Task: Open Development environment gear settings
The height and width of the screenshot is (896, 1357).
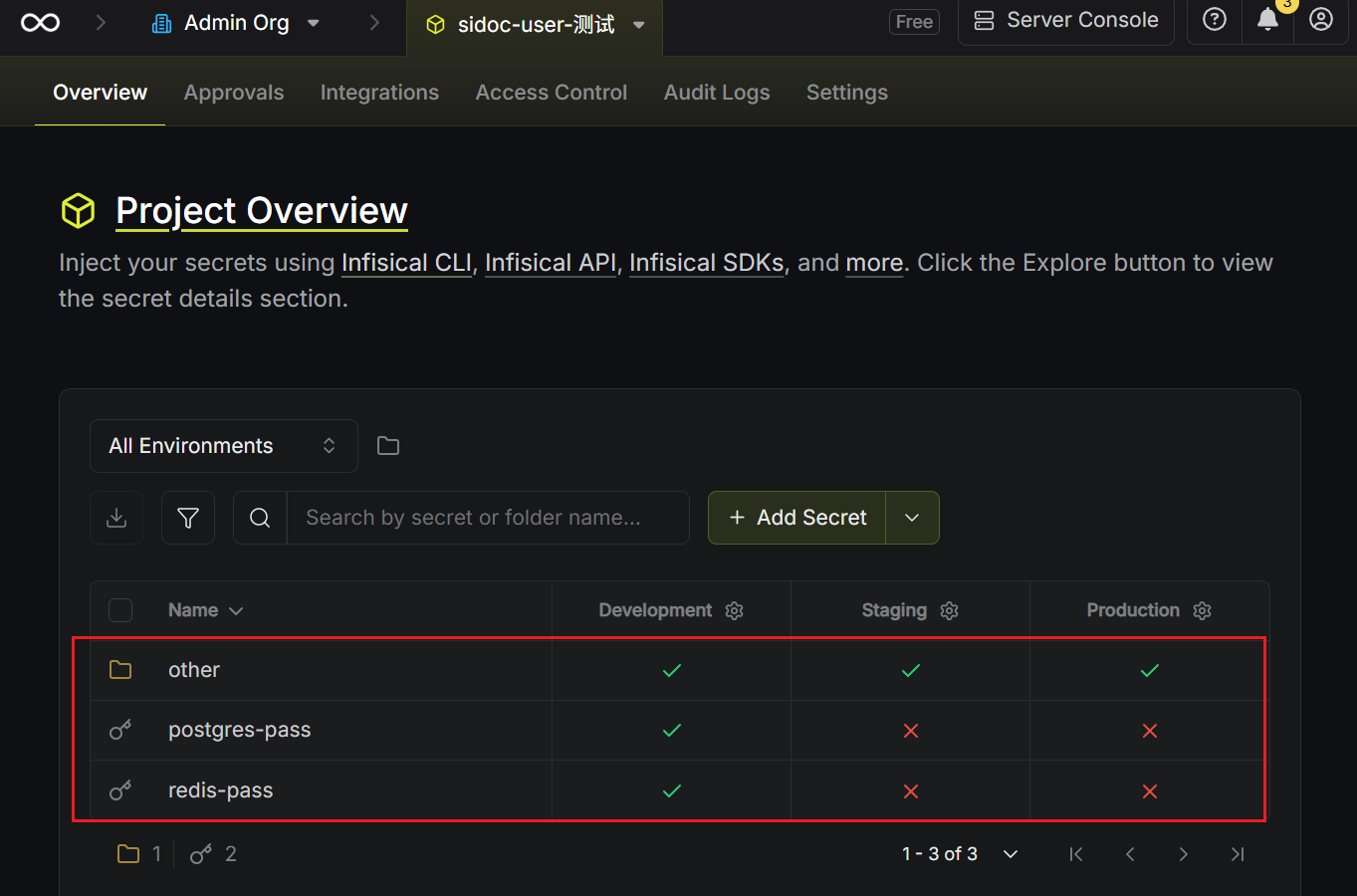Action: coord(735,611)
